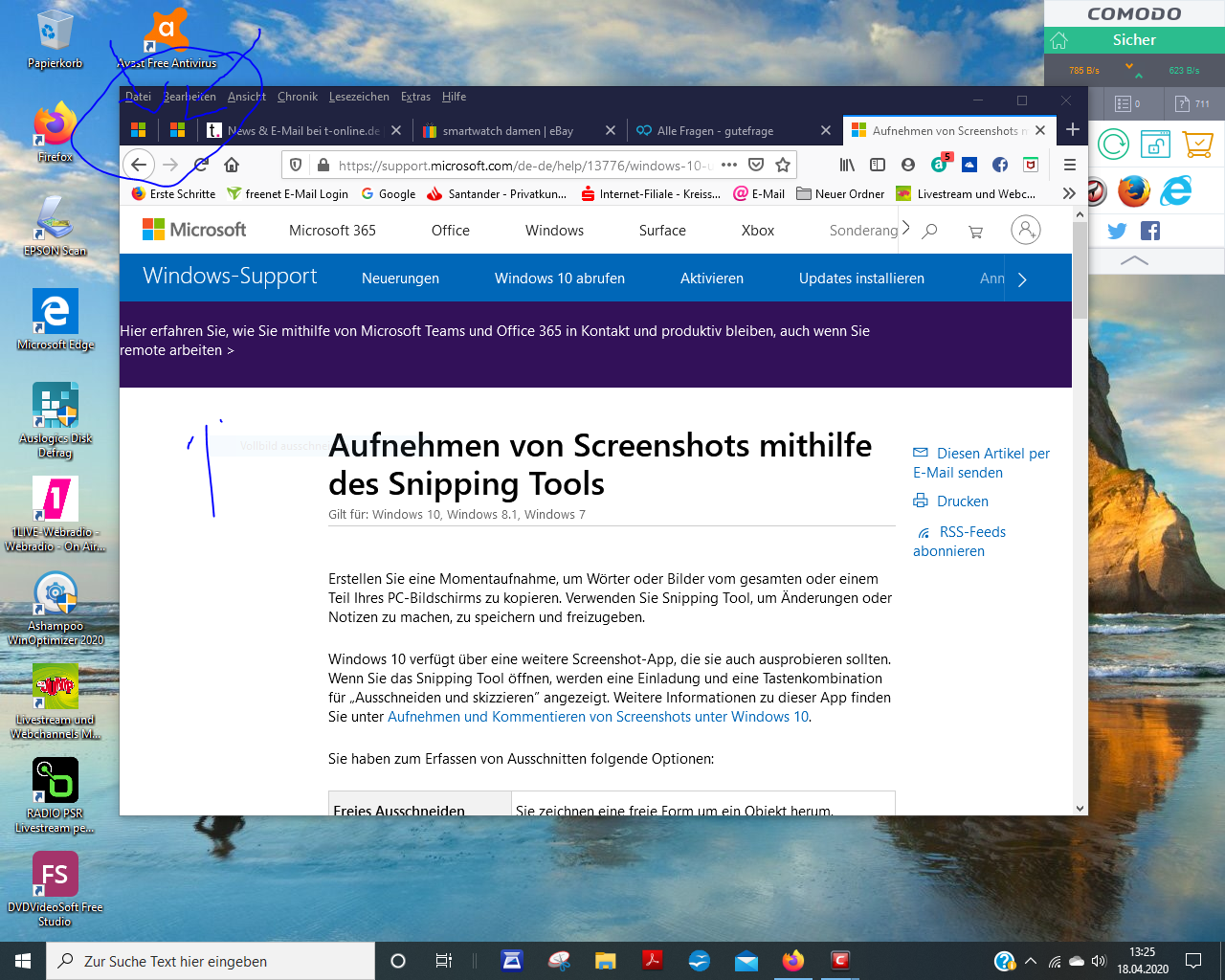The height and width of the screenshot is (980, 1225).
Task: Open the Mail app on taskbar
Action: 746,961
